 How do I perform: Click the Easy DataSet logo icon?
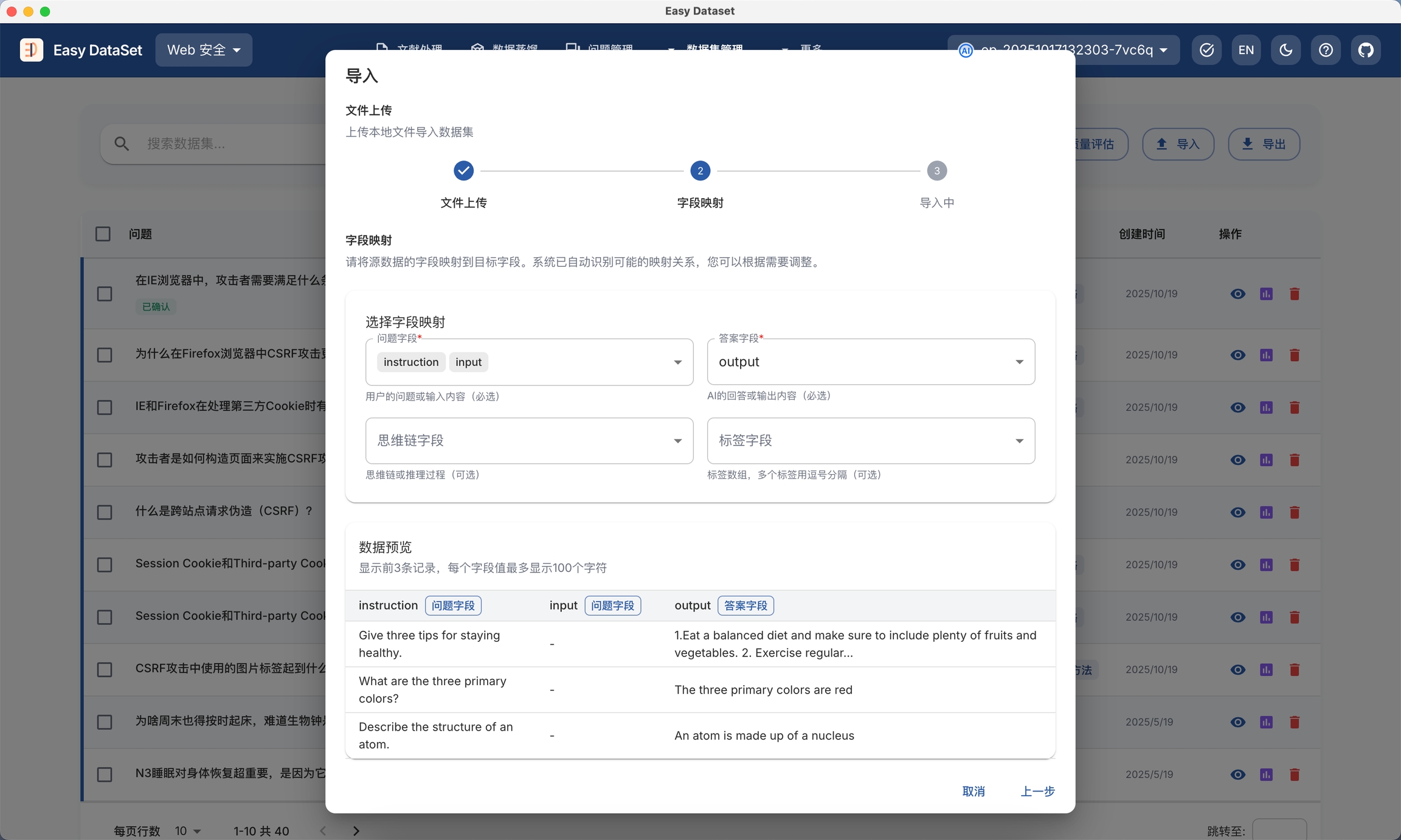[32, 50]
